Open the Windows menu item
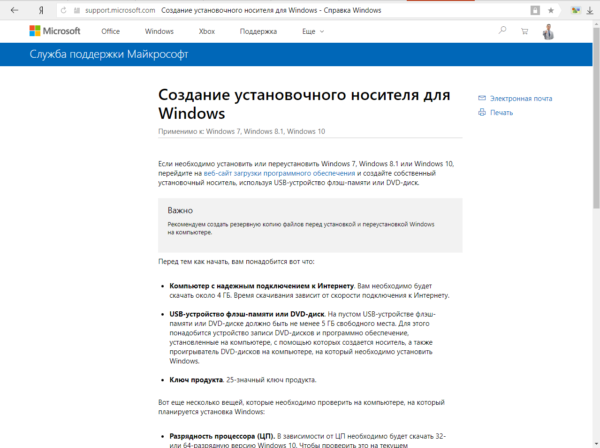Screen dimensions: 600x448 [159, 31]
